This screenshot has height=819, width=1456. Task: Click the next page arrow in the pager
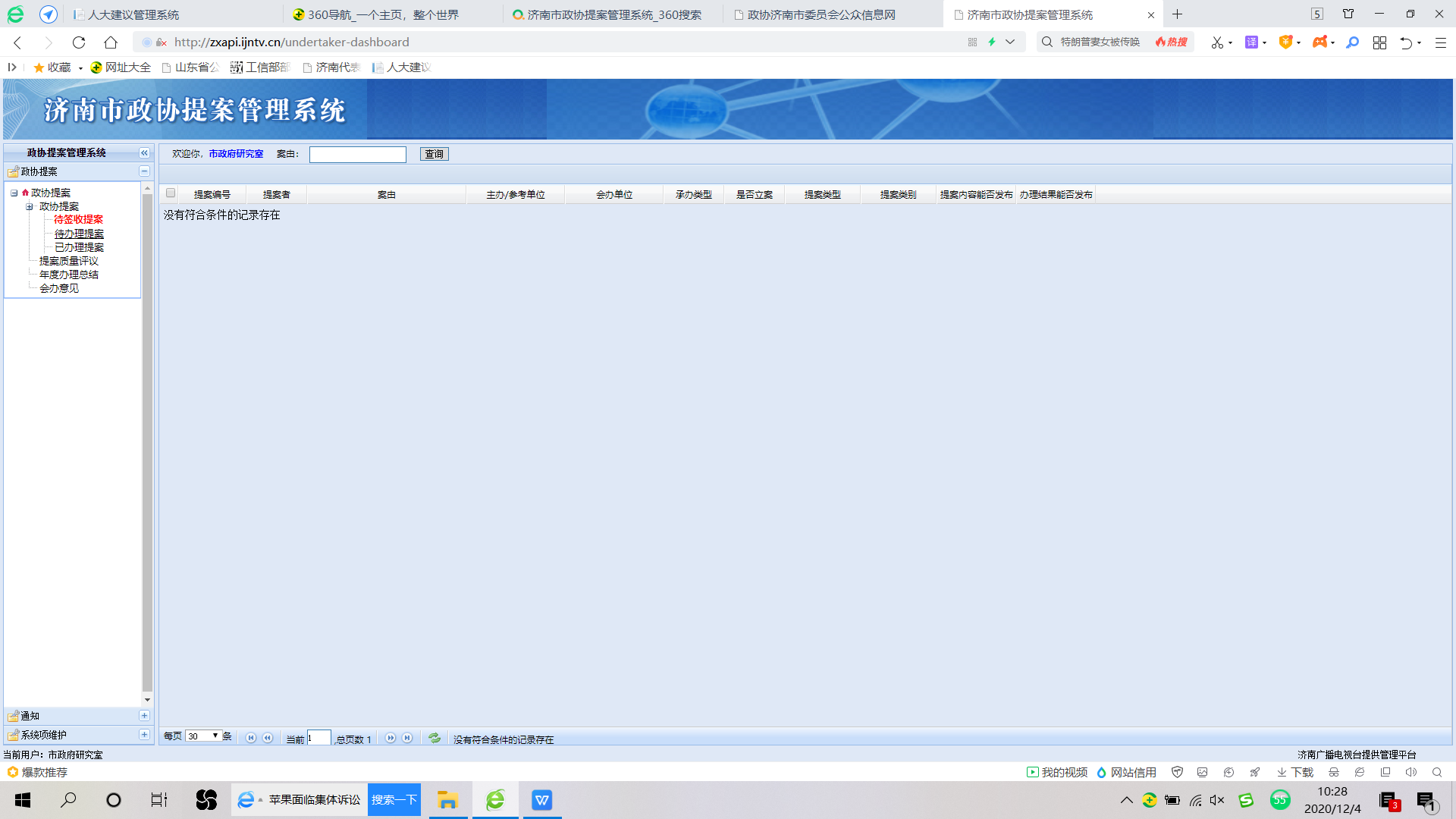pos(391,738)
